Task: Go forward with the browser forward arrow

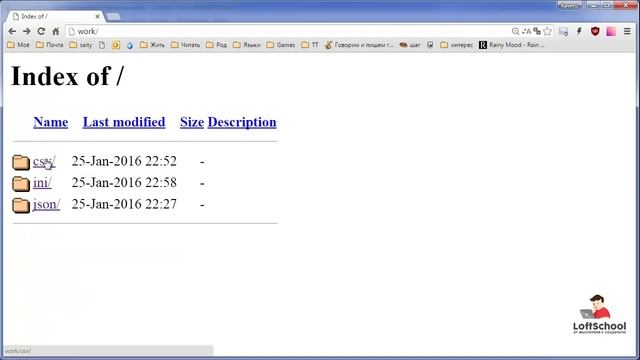Action: (27, 31)
